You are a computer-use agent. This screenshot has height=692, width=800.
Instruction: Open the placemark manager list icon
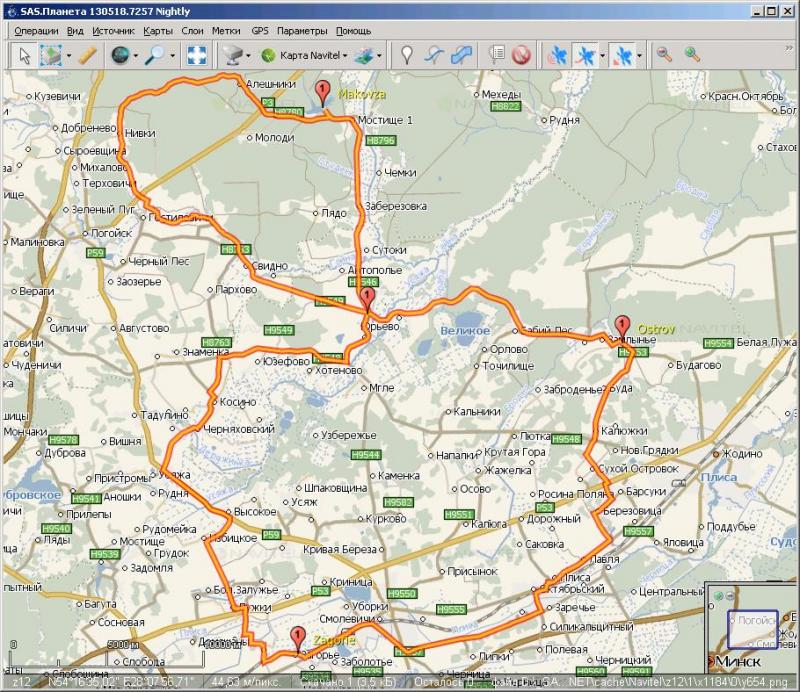point(496,55)
